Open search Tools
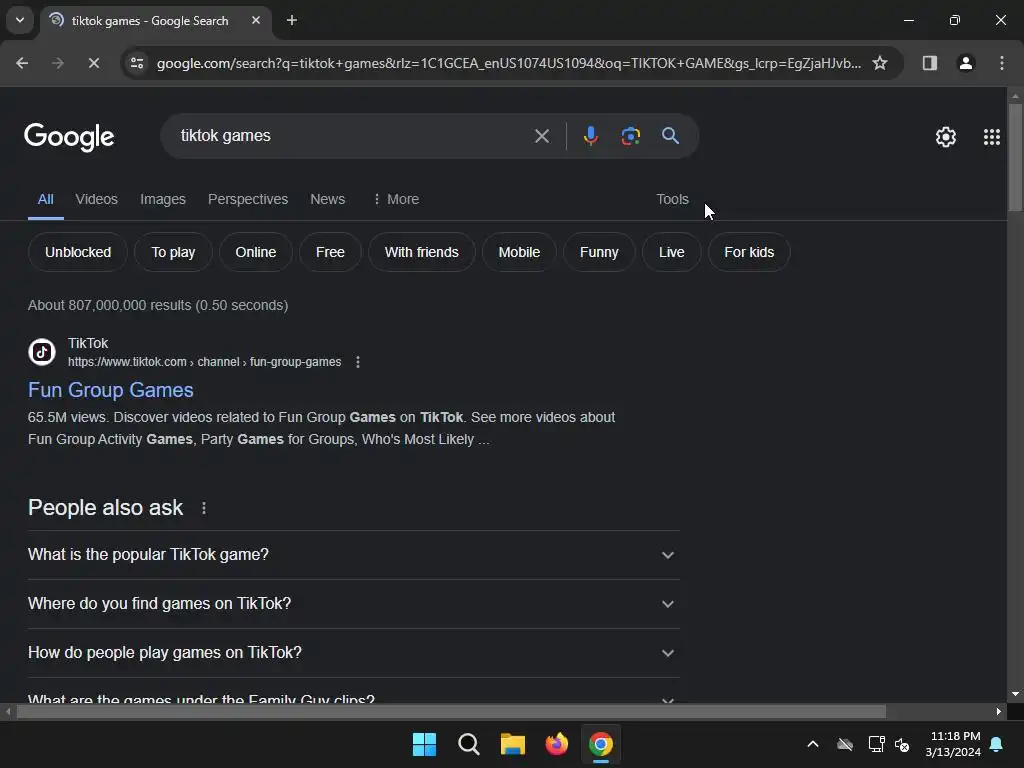 point(672,199)
